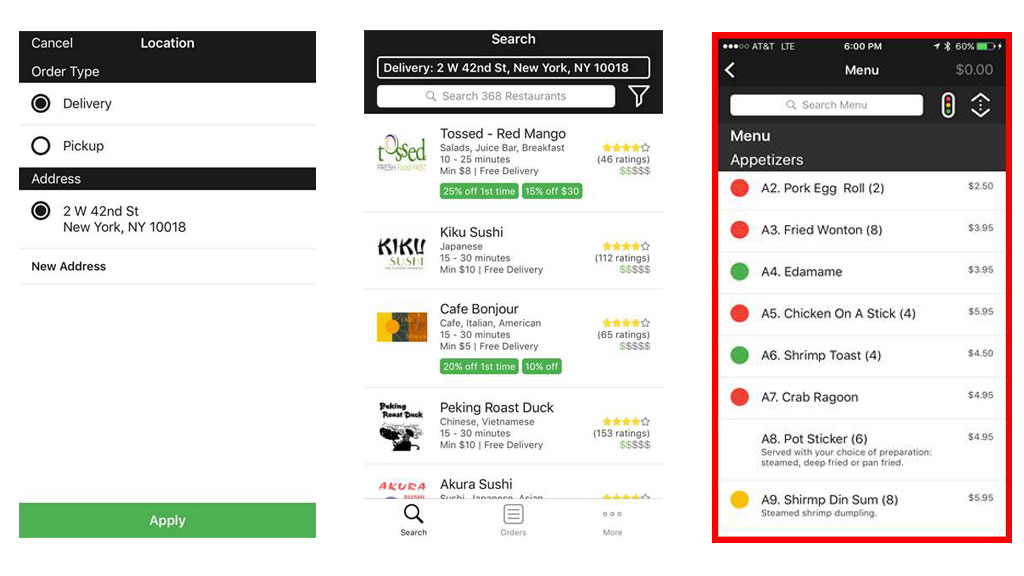Tap Cancel on Location screen
Screen dimensions: 1024x576
pos(52,43)
